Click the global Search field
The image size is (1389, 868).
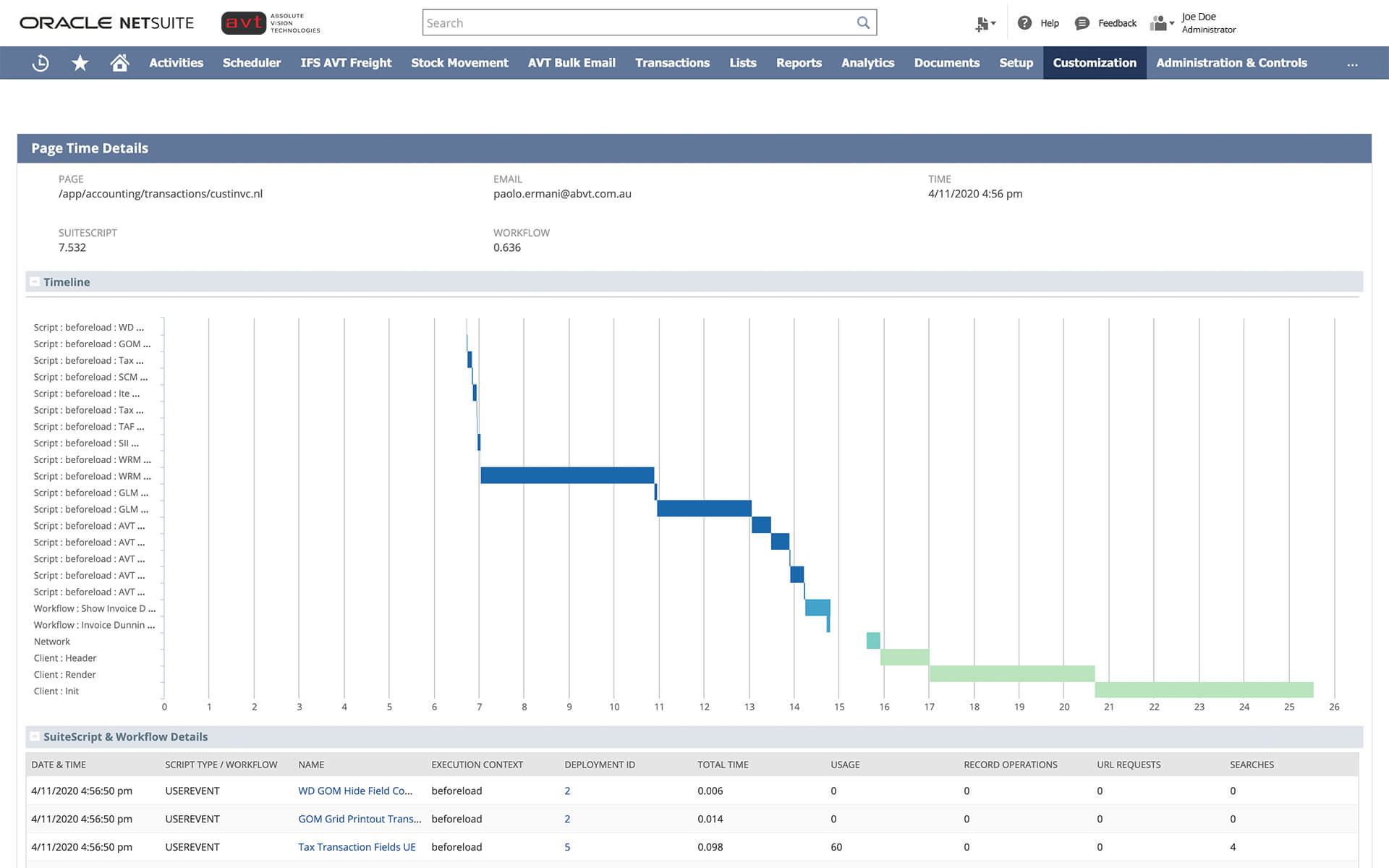point(637,22)
